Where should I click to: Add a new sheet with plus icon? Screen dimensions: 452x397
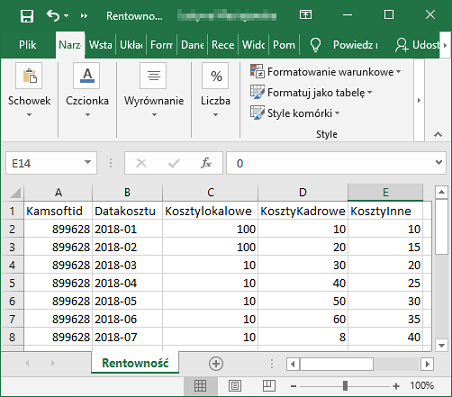coord(216,363)
